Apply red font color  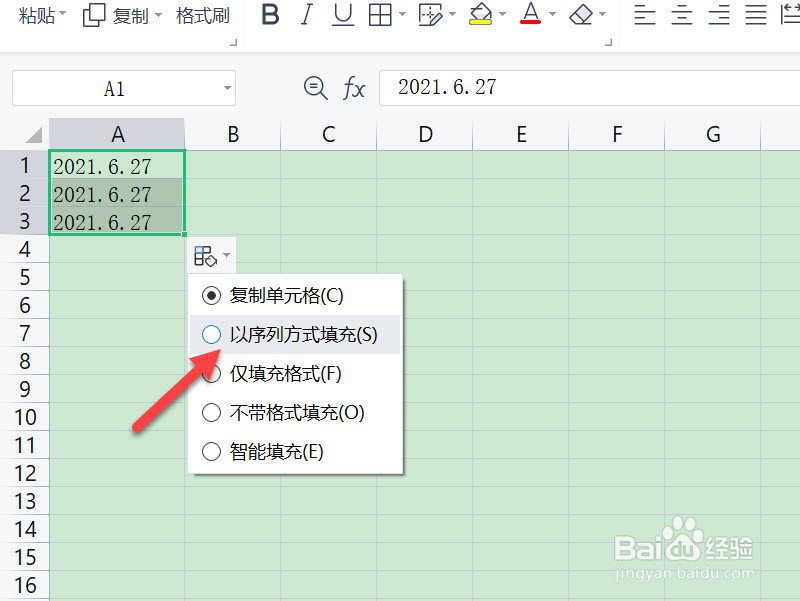coord(531,14)
